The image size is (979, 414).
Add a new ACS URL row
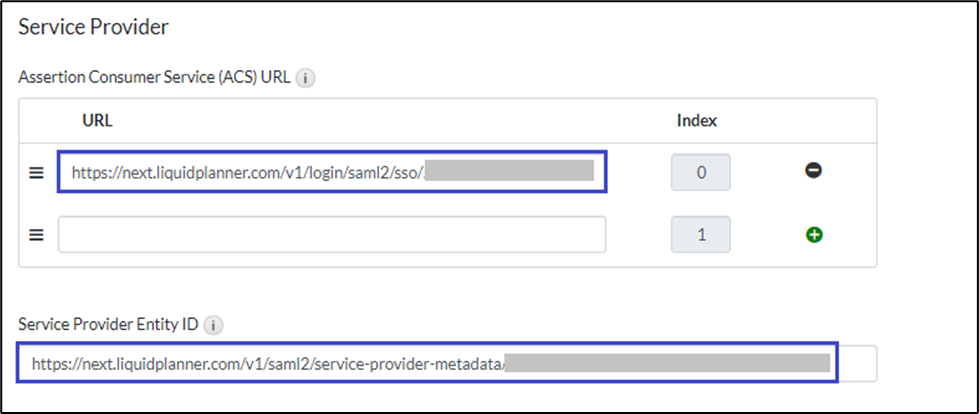[814, 235]
